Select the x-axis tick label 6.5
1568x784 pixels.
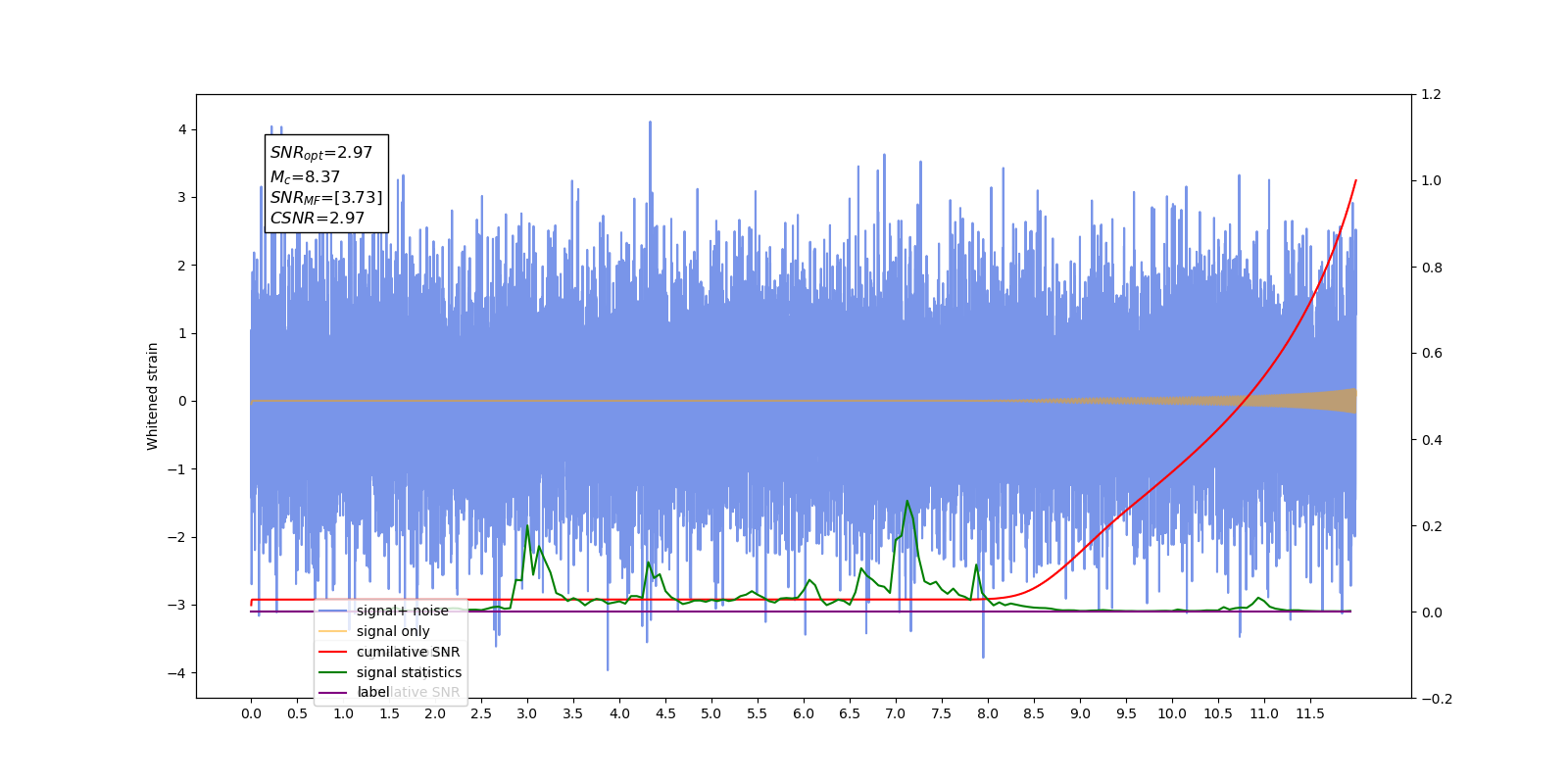[850, 714]
